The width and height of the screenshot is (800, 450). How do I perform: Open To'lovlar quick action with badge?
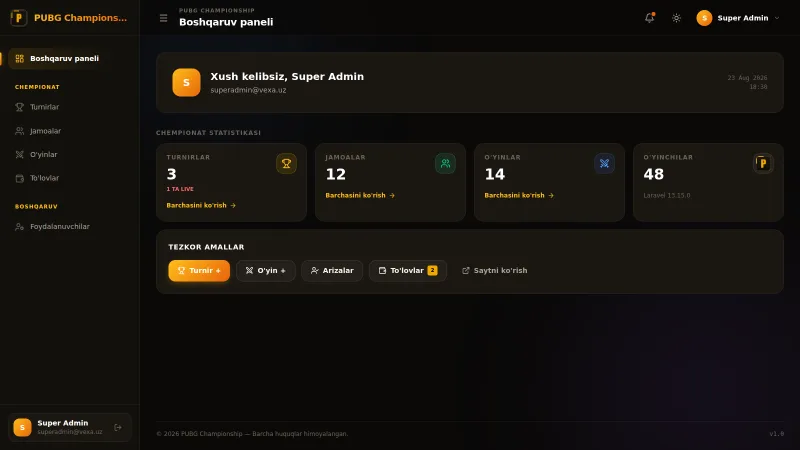(x=408, y=271)
